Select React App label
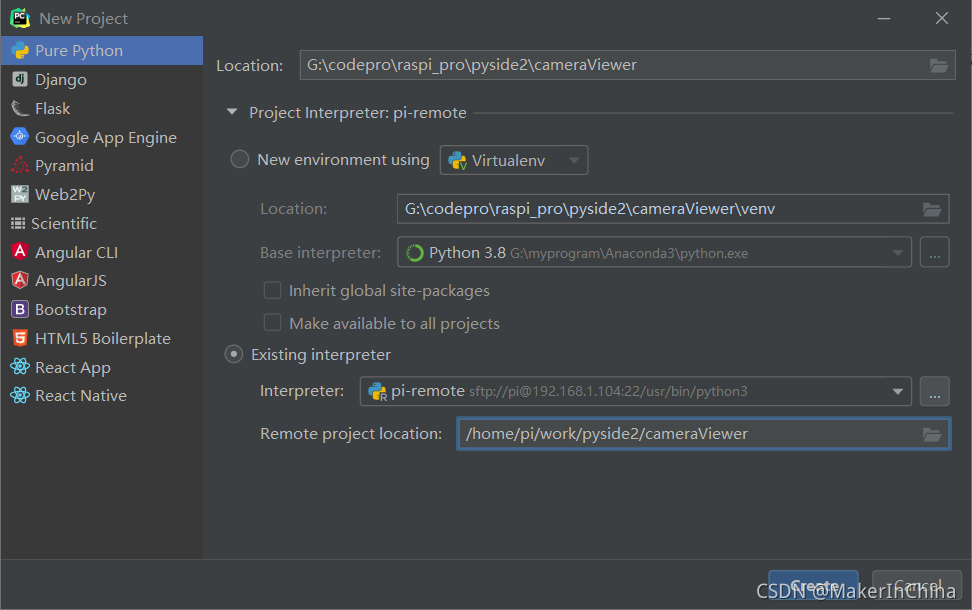Screen dimensions: 972x610 tap(73, 368)
